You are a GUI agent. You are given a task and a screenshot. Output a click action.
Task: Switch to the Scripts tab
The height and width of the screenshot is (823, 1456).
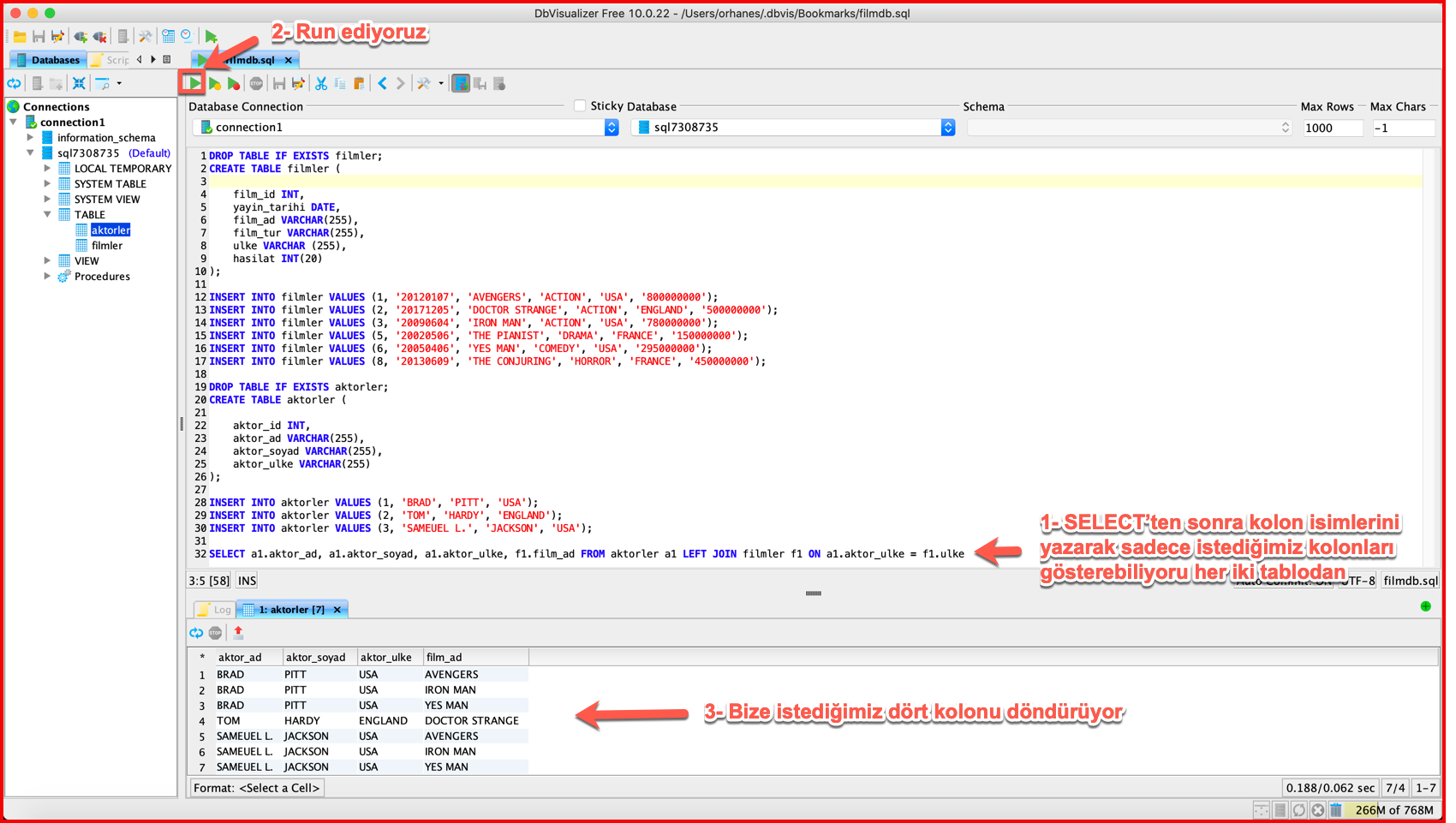tap(110, 59)
